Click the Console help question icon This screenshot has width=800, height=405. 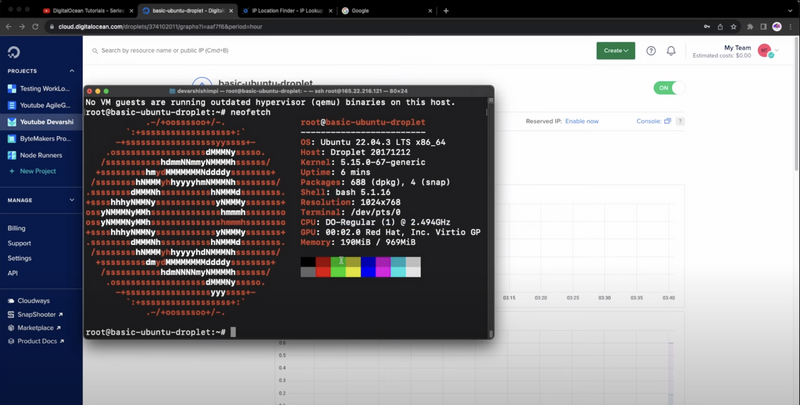point(680,121)
